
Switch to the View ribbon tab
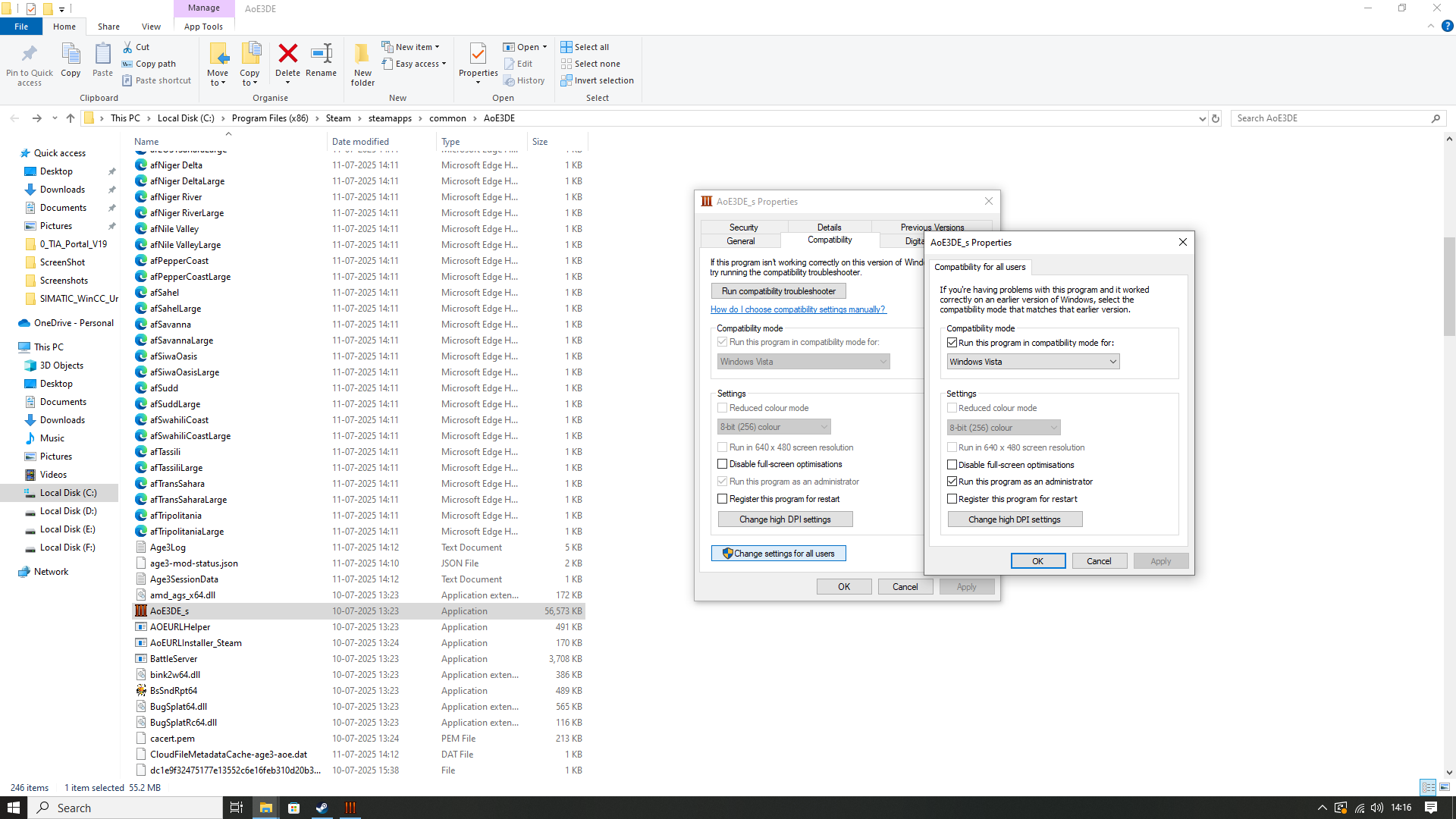click(x=151, y=27)
